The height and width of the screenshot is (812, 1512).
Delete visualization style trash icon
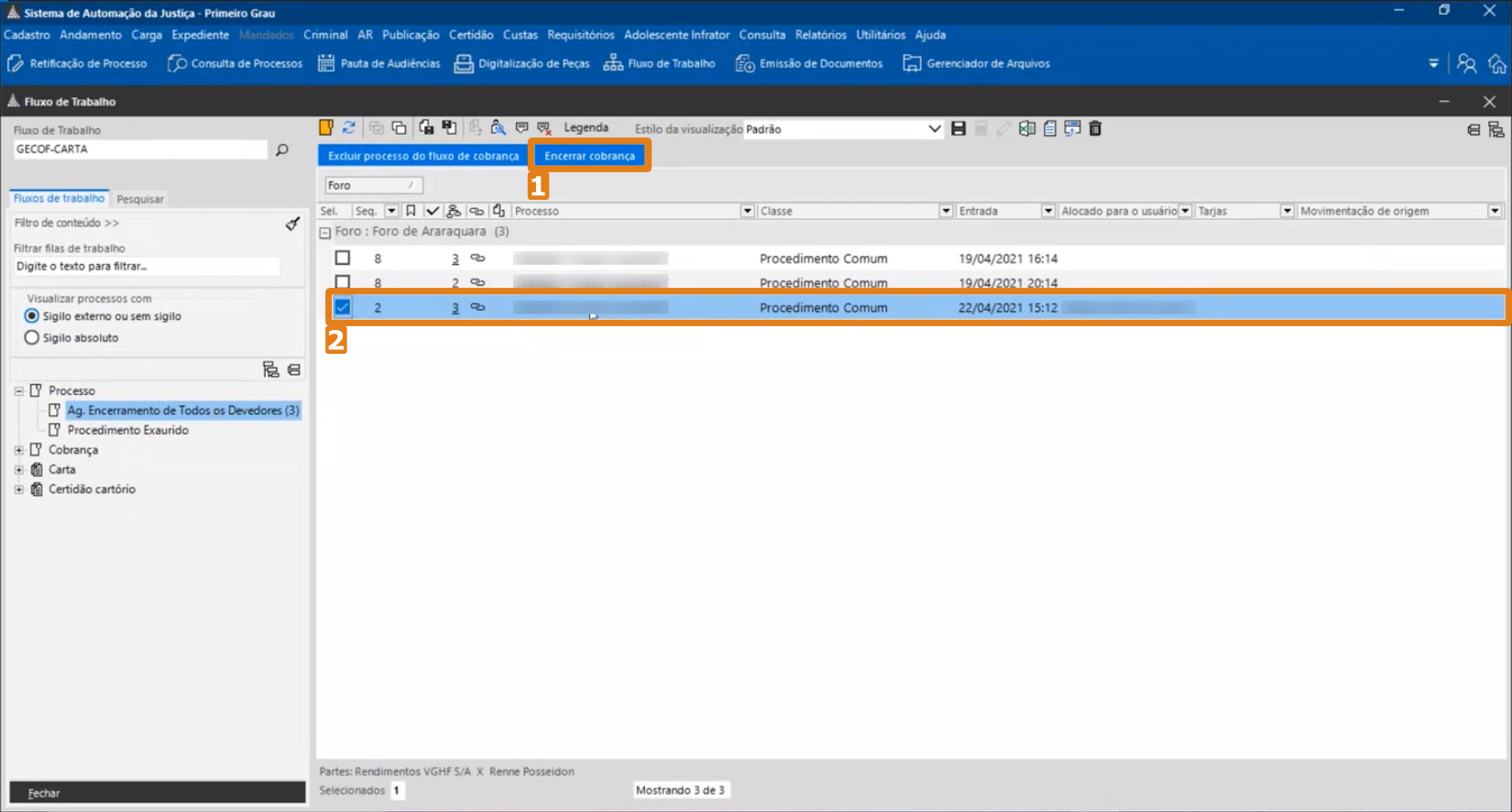pos(1095,128)
